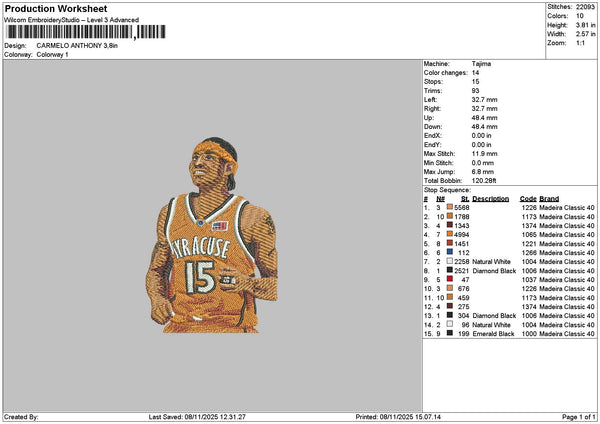Select stitch count 304 in stop 13

click(x=463, y=316)
